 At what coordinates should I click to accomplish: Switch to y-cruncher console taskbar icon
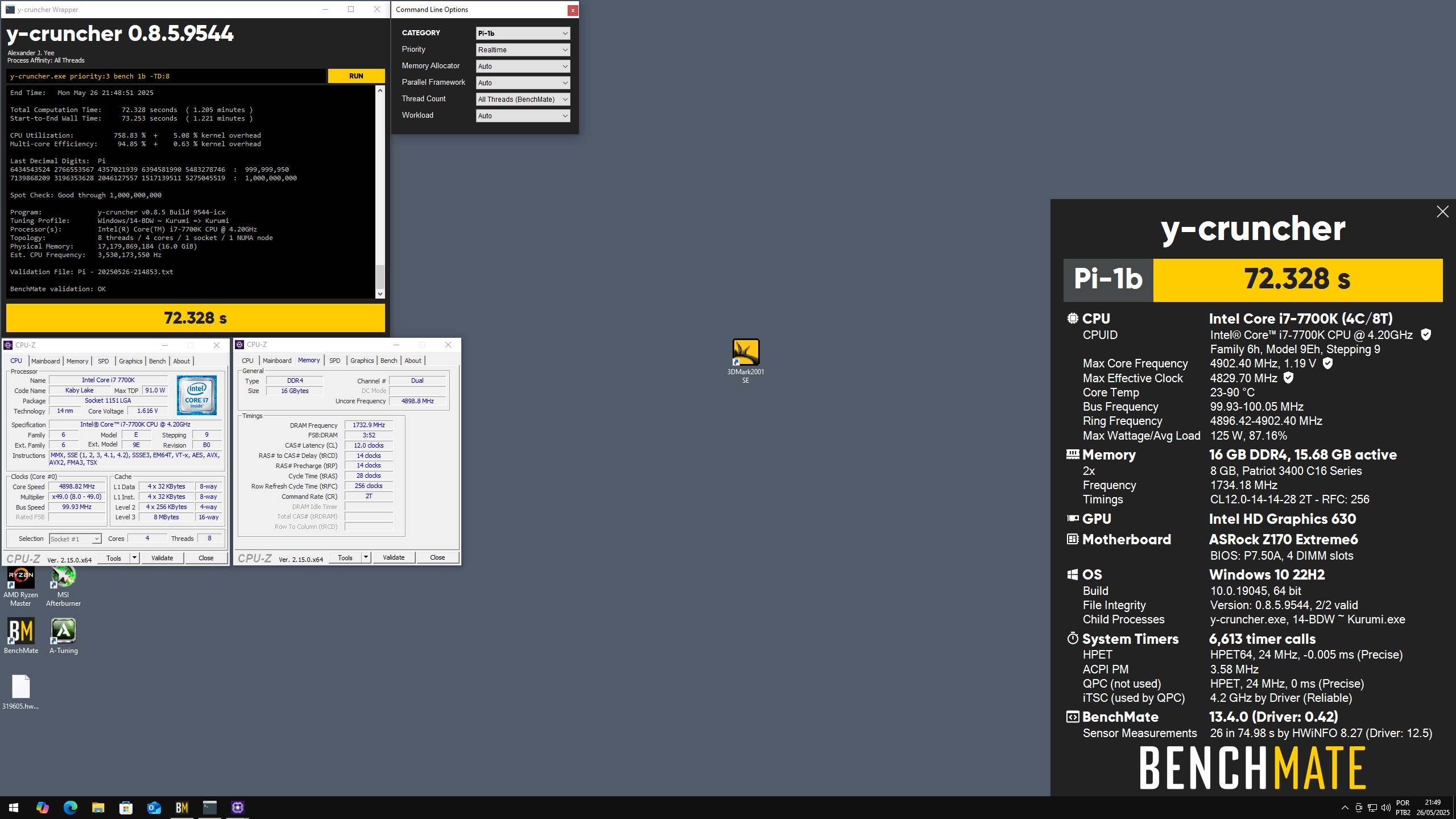click(x=209, y=808)
